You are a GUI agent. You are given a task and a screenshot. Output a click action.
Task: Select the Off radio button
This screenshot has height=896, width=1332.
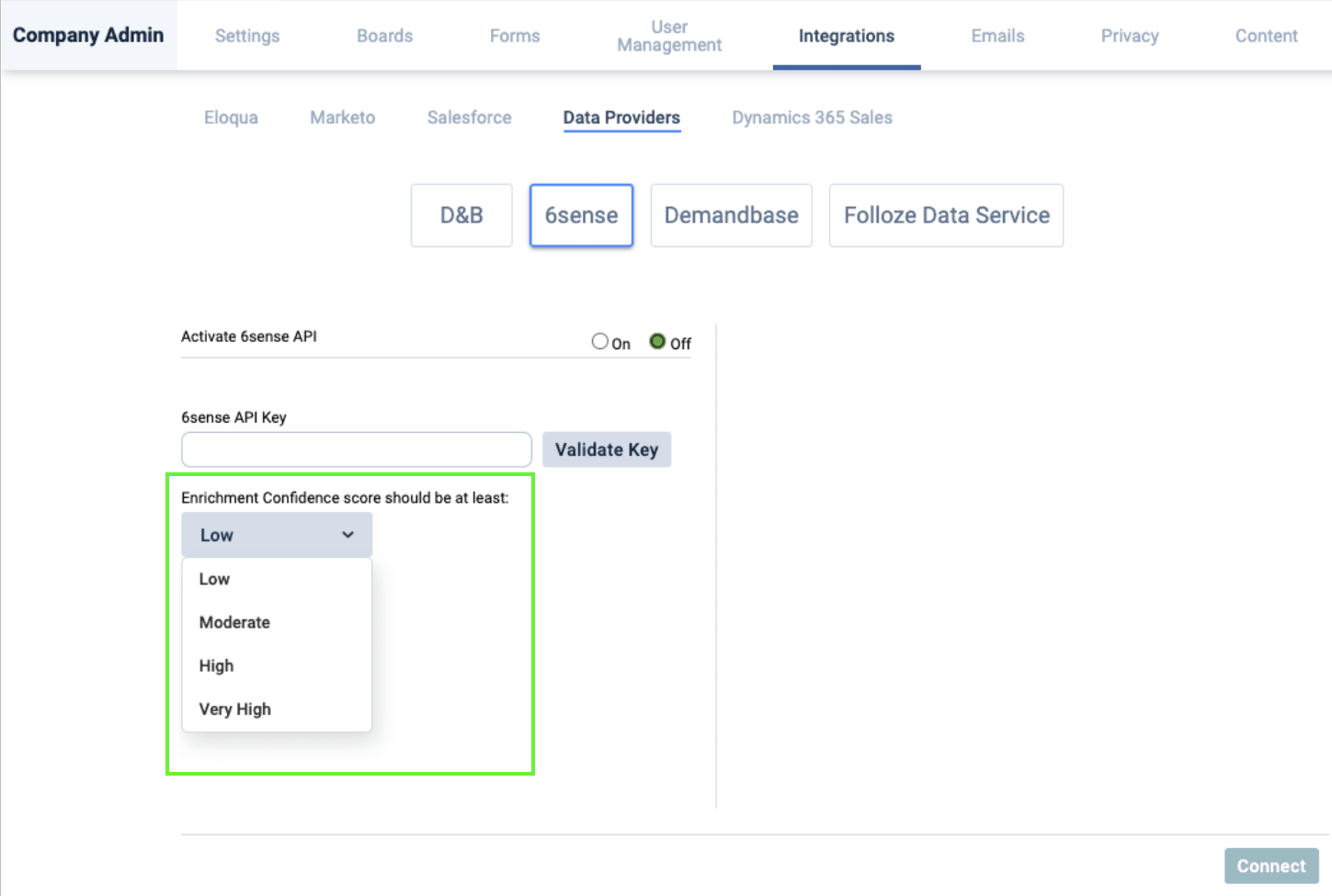pyautogui.click(x=657, y=342)
